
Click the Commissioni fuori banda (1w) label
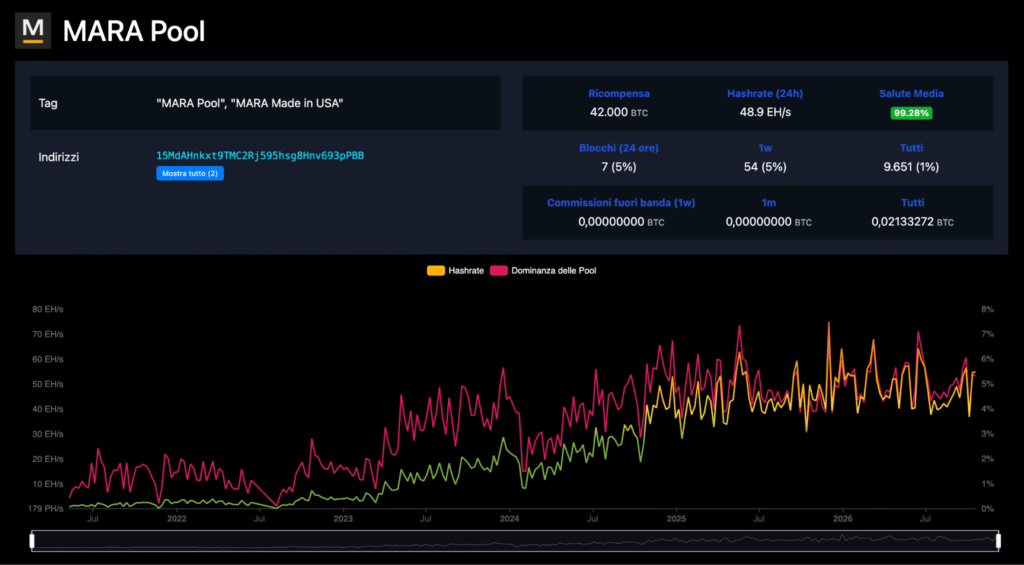[x=621, y=203]
